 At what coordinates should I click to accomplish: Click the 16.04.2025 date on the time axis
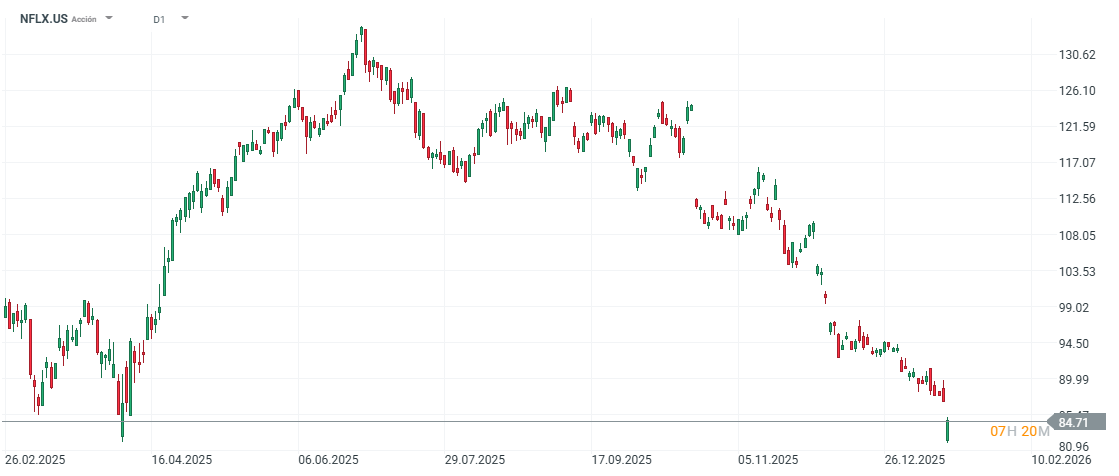click(x=182, y=460)
